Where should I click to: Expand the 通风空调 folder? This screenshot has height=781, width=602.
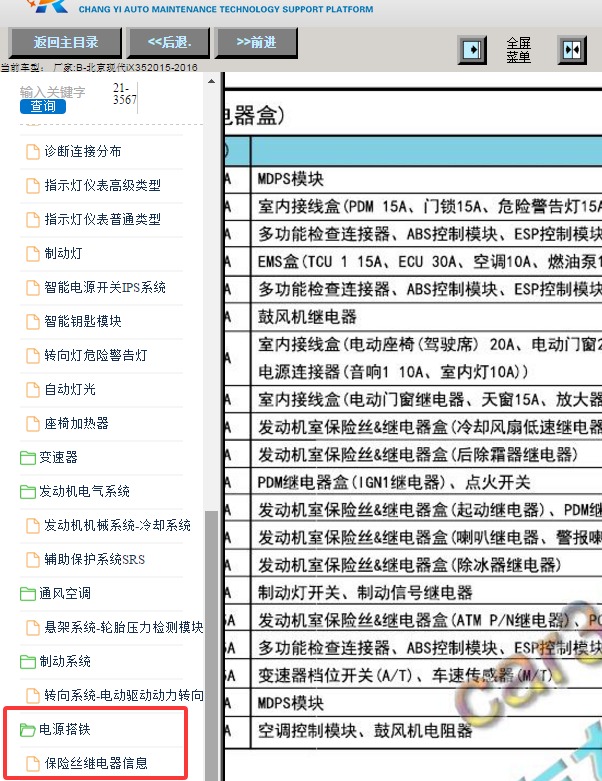(65, 593)
